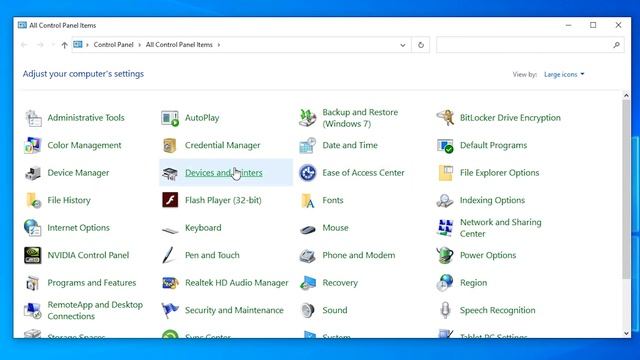Open the Device Manager icon
Image resolution: width=640 pixels, height=360 pixels.
point(32,173)
